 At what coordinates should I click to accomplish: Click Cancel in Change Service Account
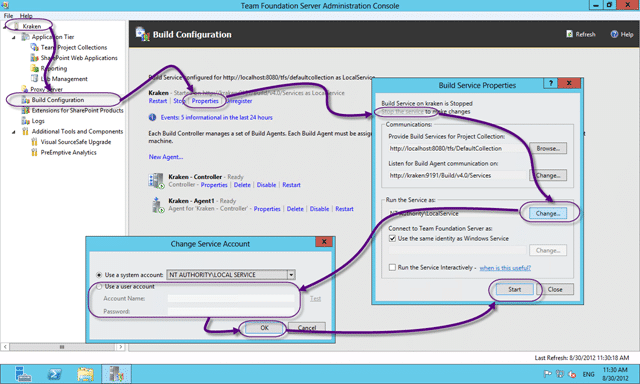[x=307, y=328]
